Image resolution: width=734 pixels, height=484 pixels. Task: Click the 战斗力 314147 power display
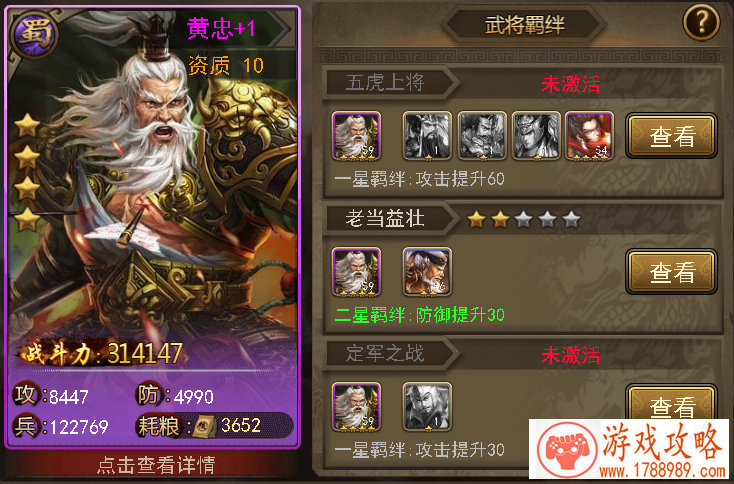point(101,353)
